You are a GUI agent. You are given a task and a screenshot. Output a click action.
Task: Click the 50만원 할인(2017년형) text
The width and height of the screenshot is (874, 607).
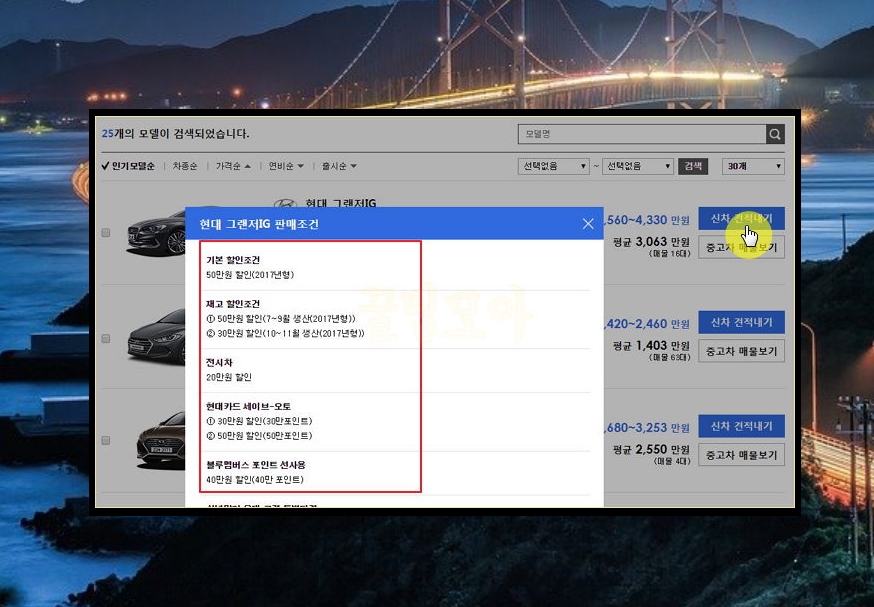250,275
